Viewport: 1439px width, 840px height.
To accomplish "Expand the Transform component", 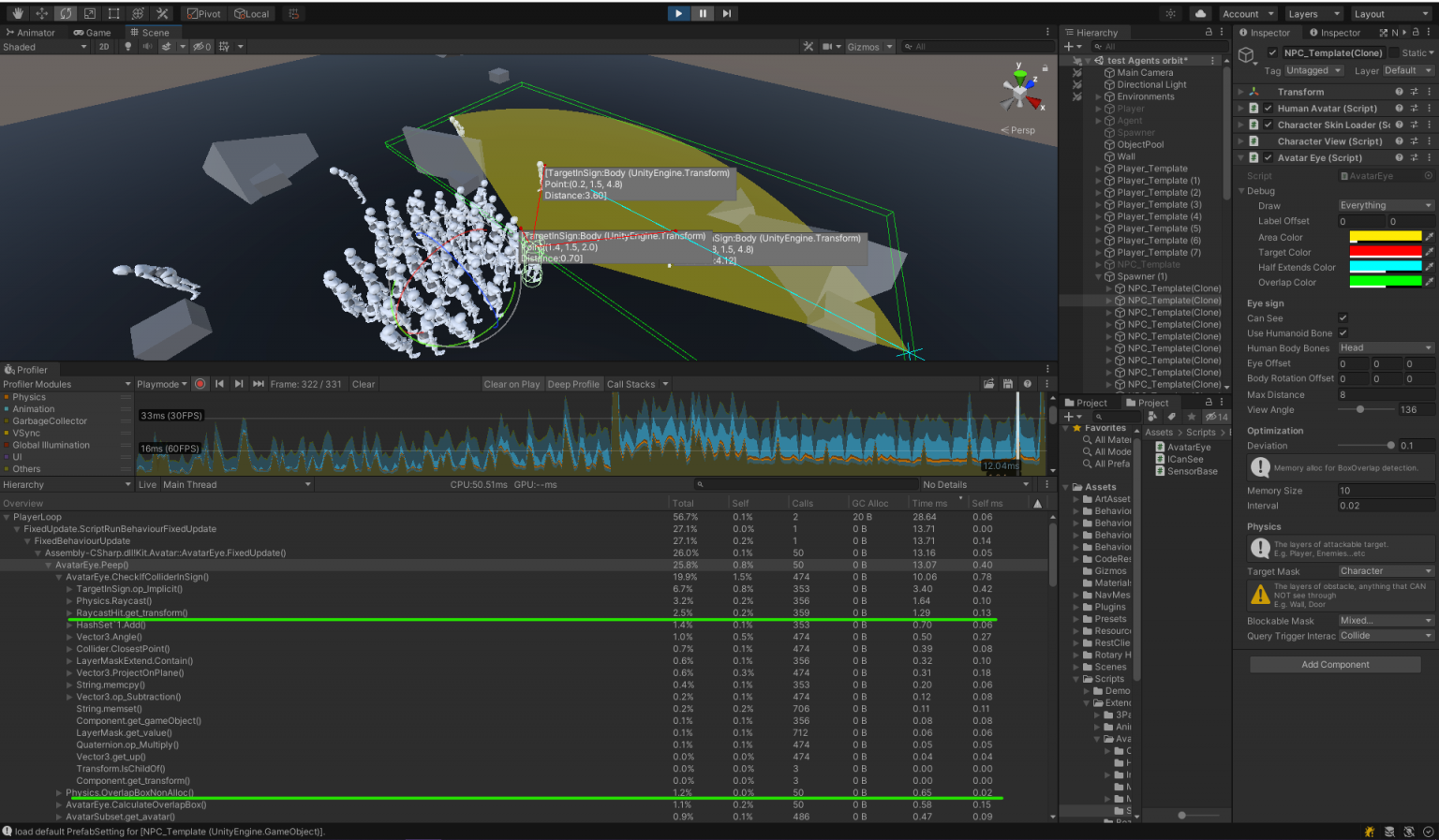I will (x=1240, y=92).
